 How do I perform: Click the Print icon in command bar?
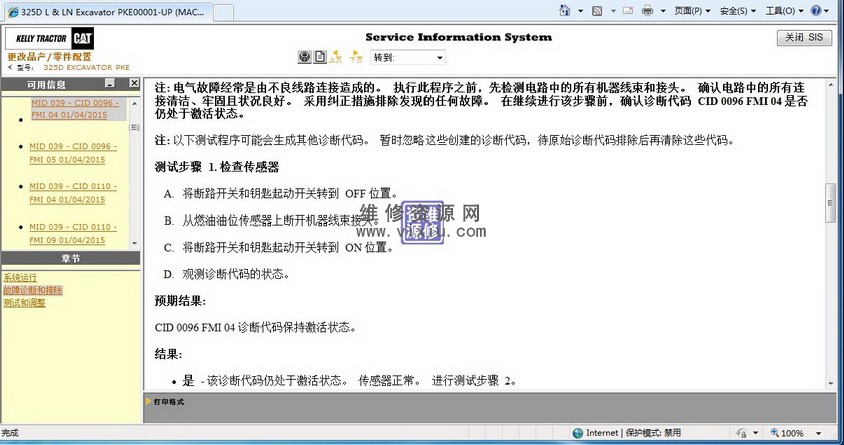click(x=647, y=10)
